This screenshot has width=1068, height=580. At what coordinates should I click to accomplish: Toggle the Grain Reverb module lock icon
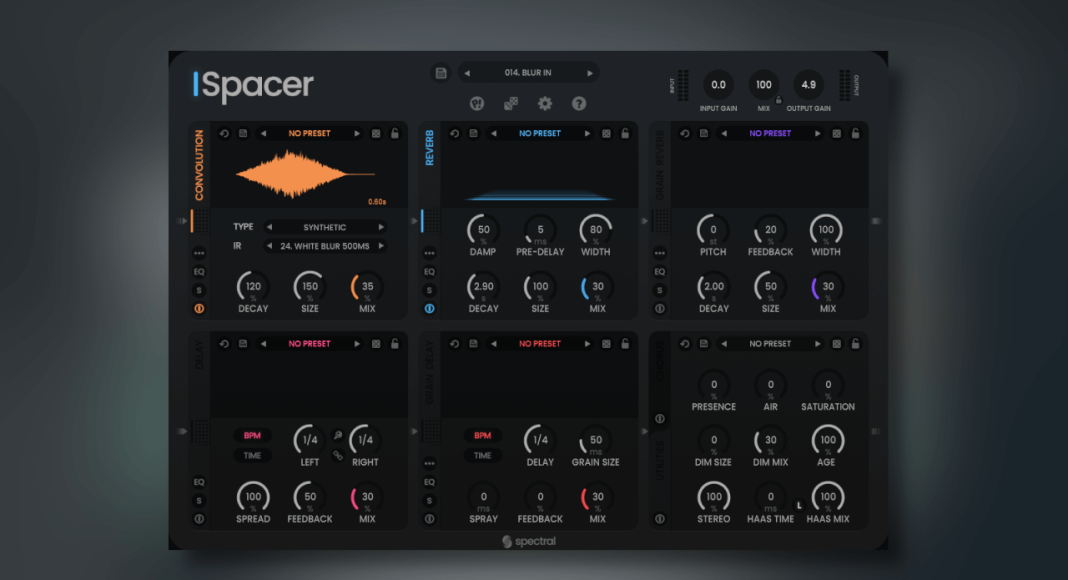[855, 133]
